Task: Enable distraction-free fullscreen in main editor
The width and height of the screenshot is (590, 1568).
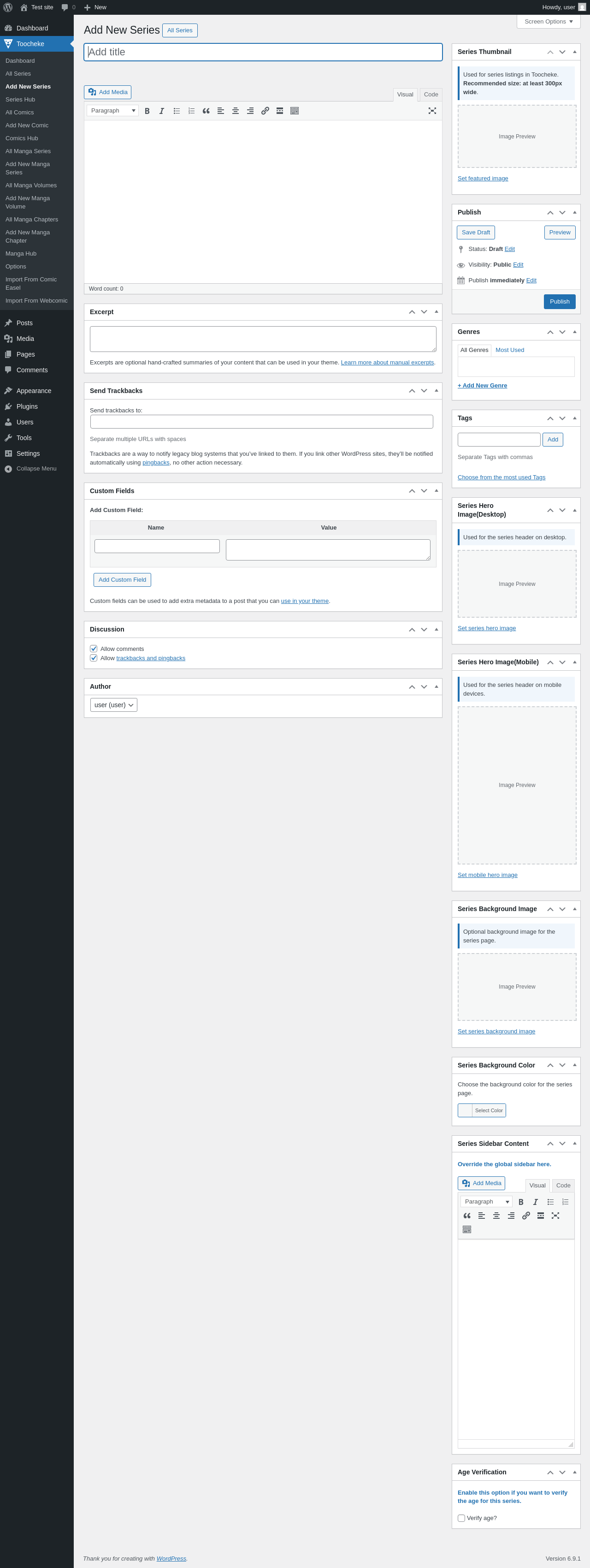Action: 432,111
